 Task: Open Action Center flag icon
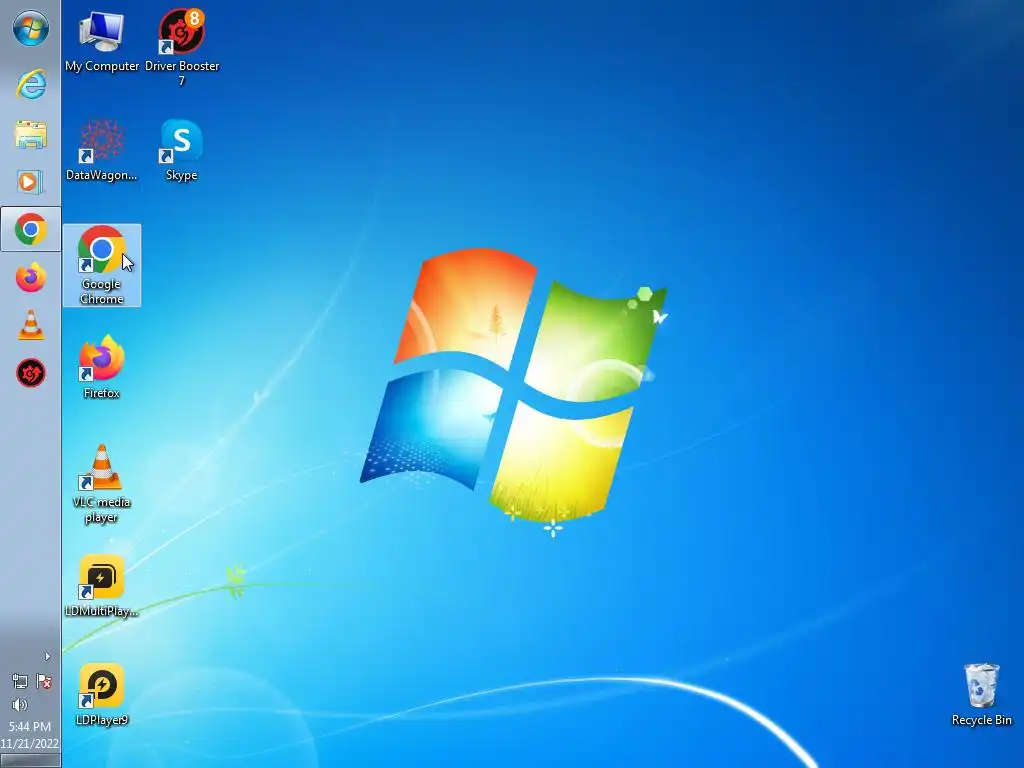[x=44, y=682]
